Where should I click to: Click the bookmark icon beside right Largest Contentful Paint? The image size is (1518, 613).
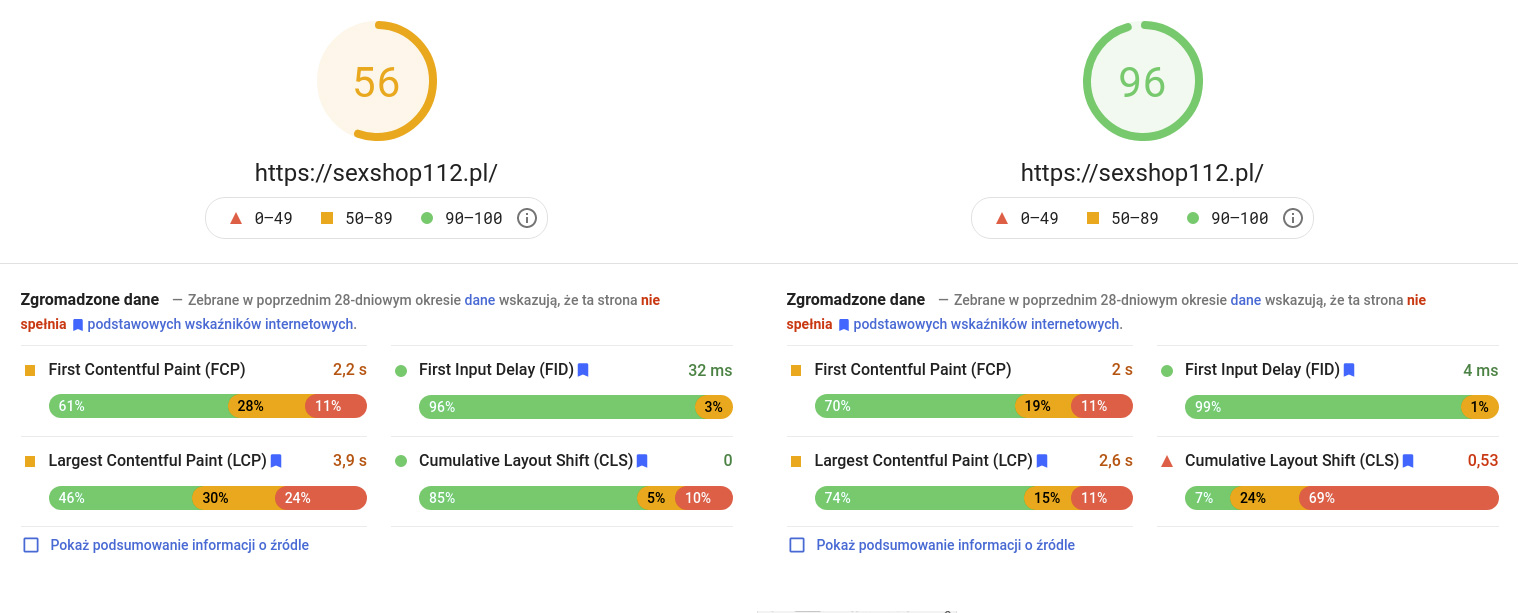pyautogui.click(x=1042, y=461)
